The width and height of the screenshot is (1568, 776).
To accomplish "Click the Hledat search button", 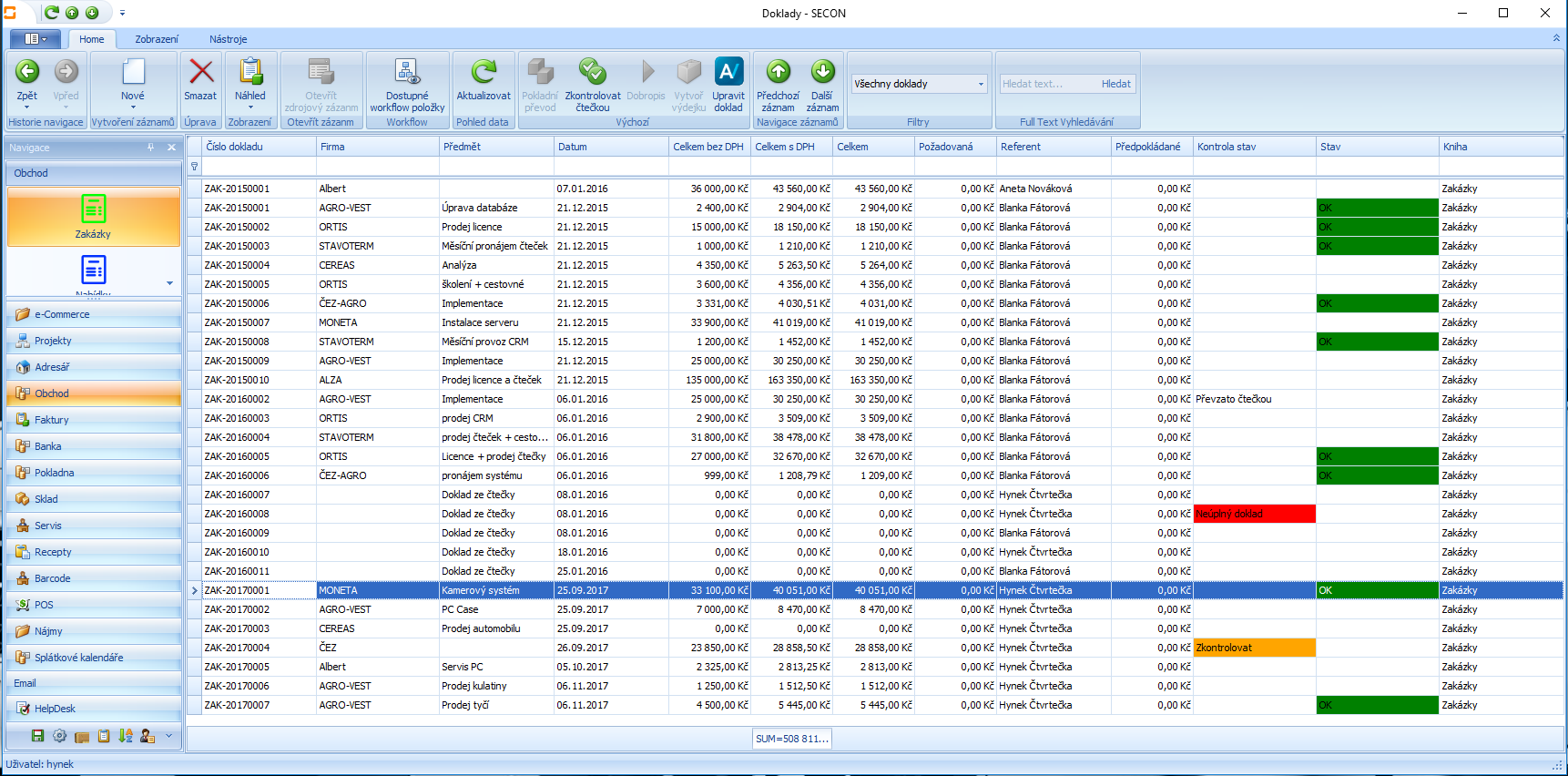I will pos(1115,84).
